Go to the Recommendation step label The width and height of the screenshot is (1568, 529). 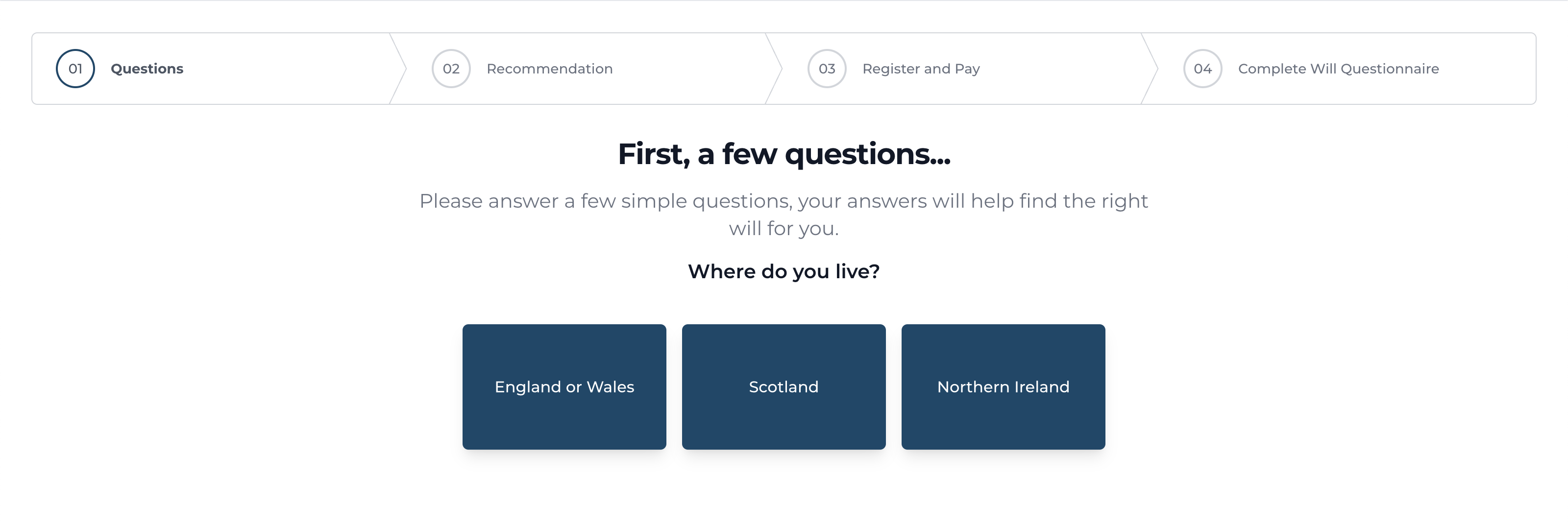(x=549, y=69)
